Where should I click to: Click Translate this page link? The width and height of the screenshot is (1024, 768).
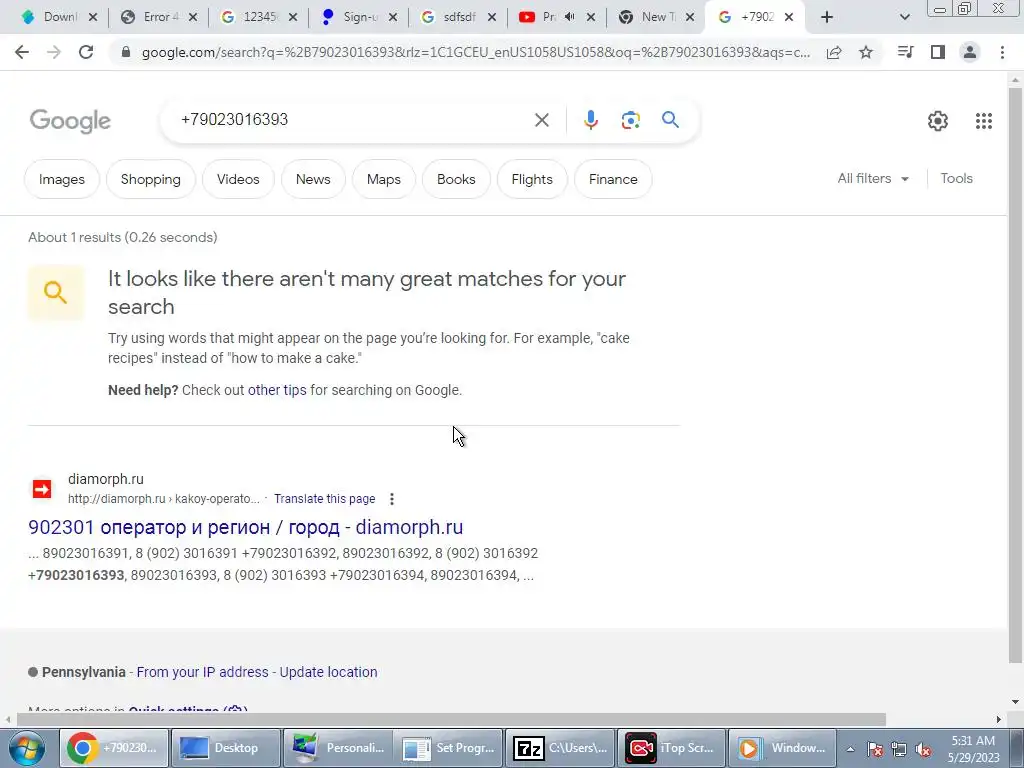[x=325, y=499]
